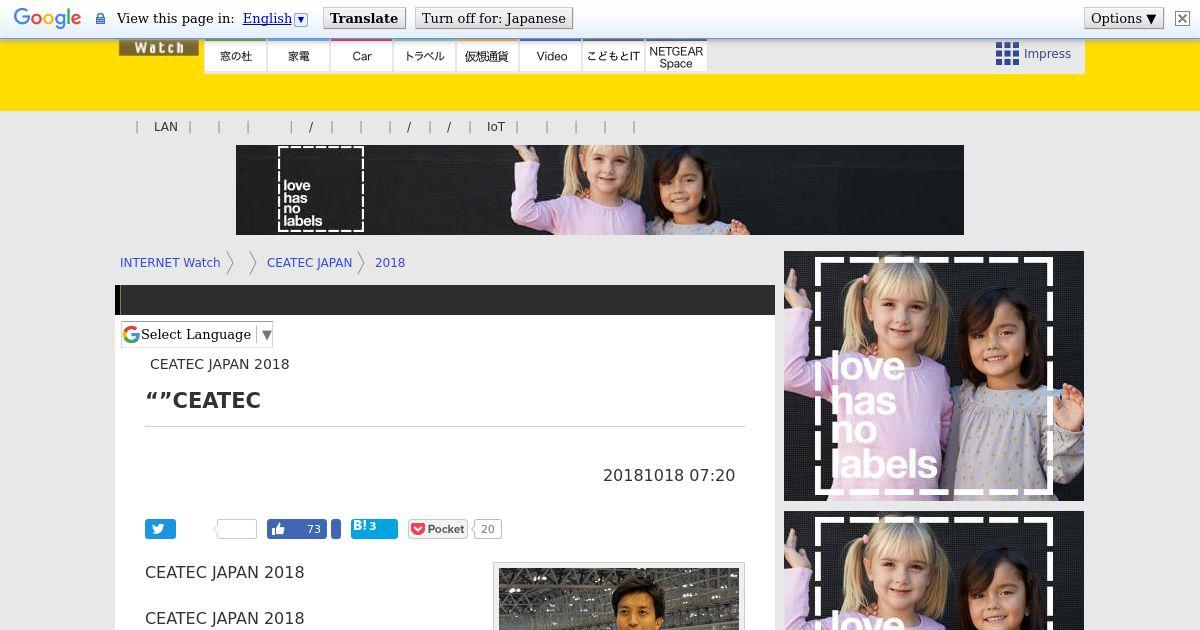Select the LAN category link
Image resolution: width=1200 pixels, height=630 pixels.
pos(166,127)
